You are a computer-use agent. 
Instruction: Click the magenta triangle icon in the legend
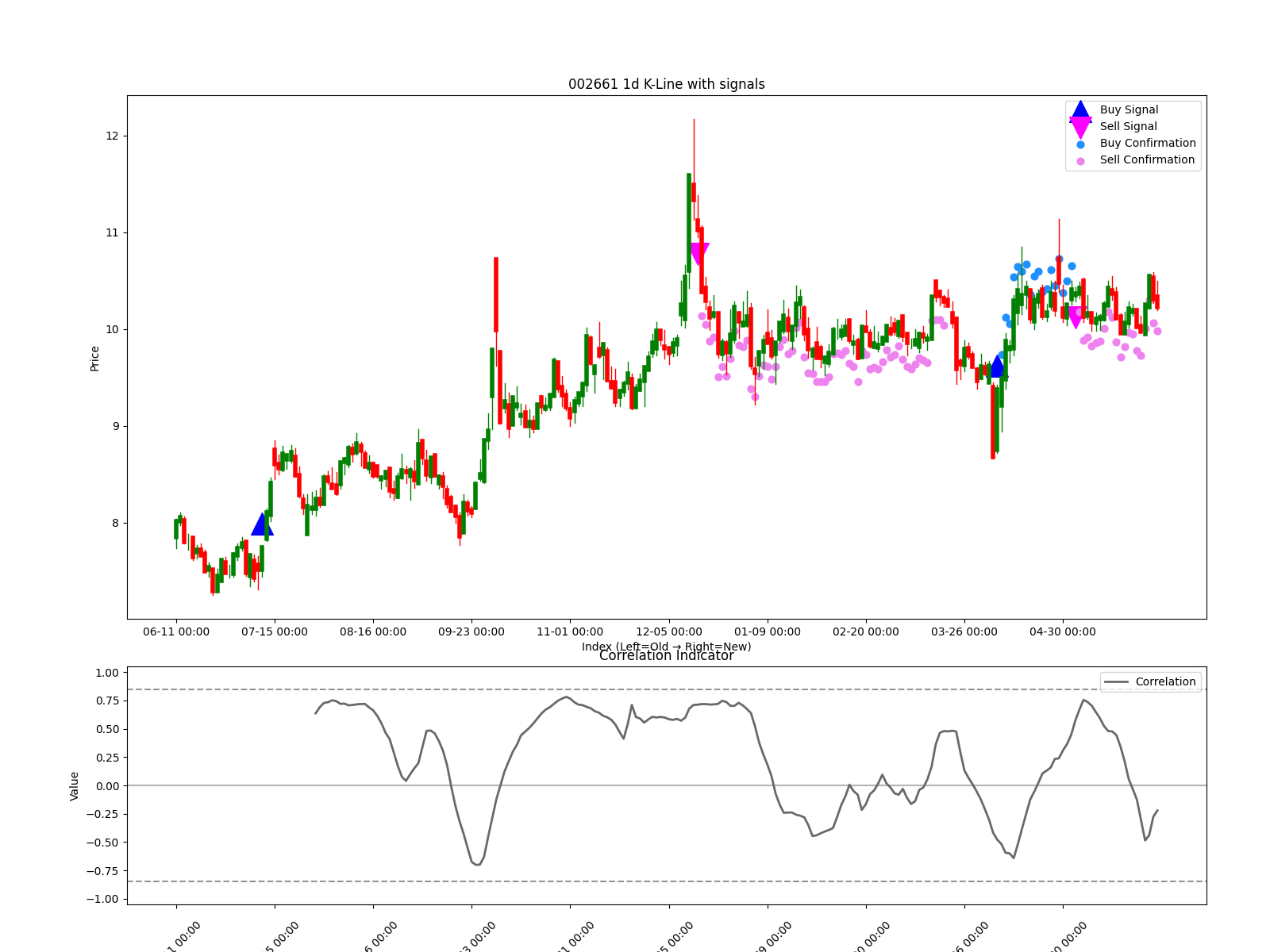[1080, 127]
